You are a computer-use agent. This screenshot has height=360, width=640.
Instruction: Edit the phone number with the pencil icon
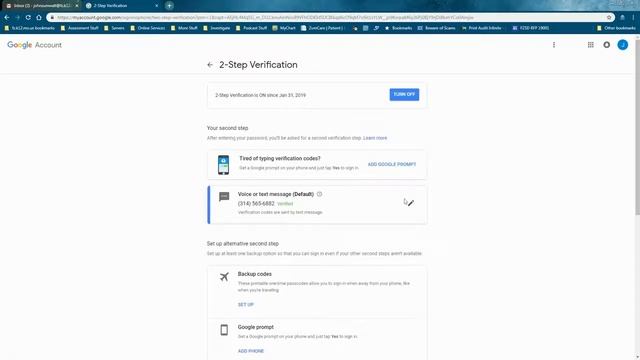(x=411, y=203)
